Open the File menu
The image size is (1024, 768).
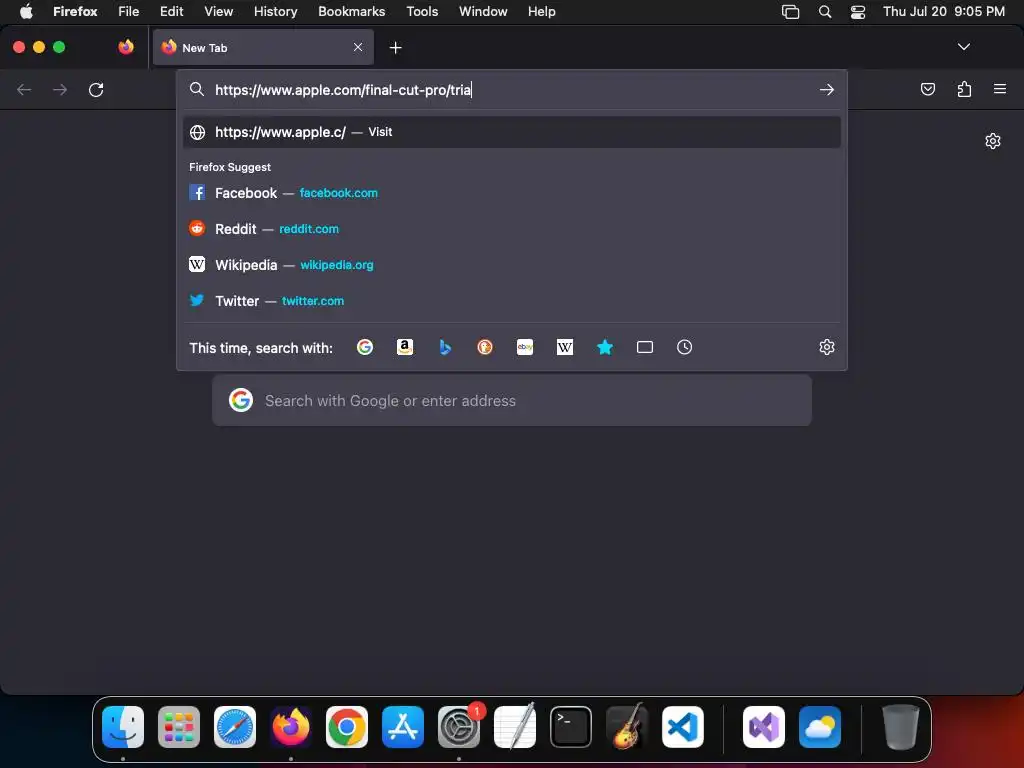pyautogui.click(x=129, y=11)
